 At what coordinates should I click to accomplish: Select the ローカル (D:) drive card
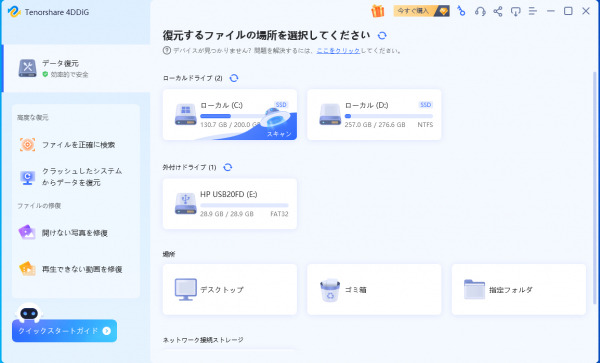[374, 115]
